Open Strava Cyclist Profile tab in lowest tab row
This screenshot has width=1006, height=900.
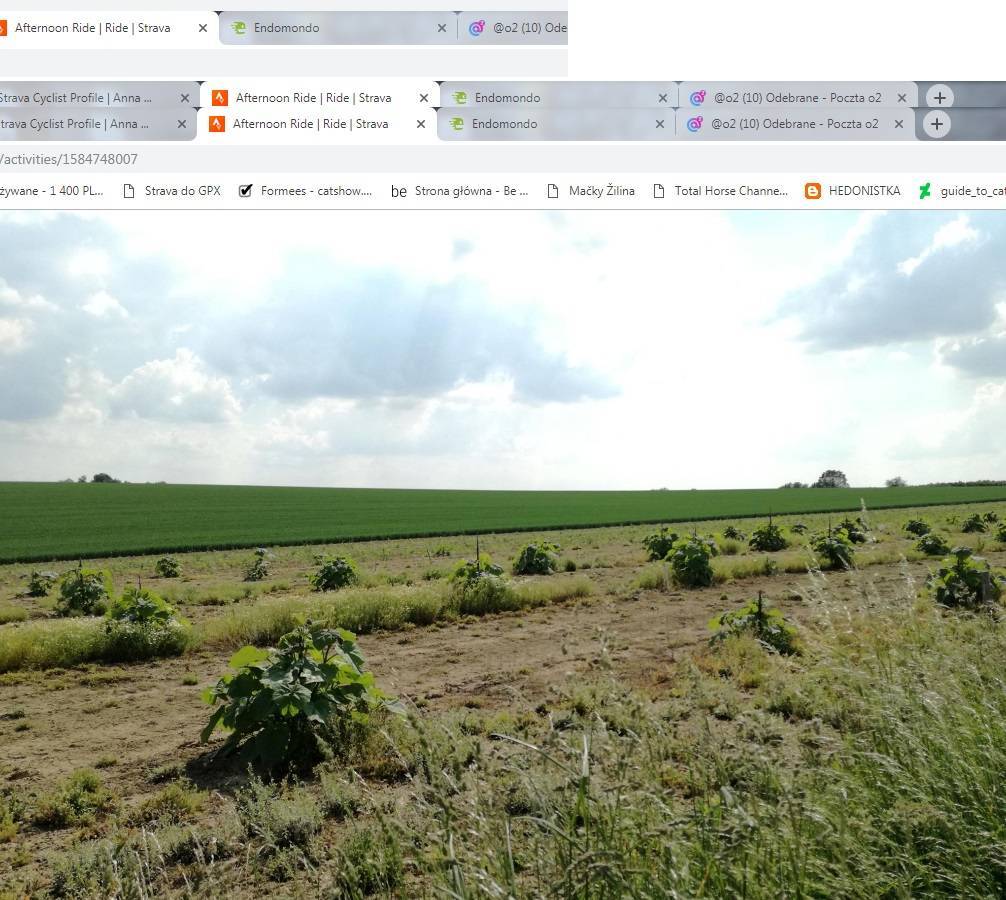coord(75,124)
